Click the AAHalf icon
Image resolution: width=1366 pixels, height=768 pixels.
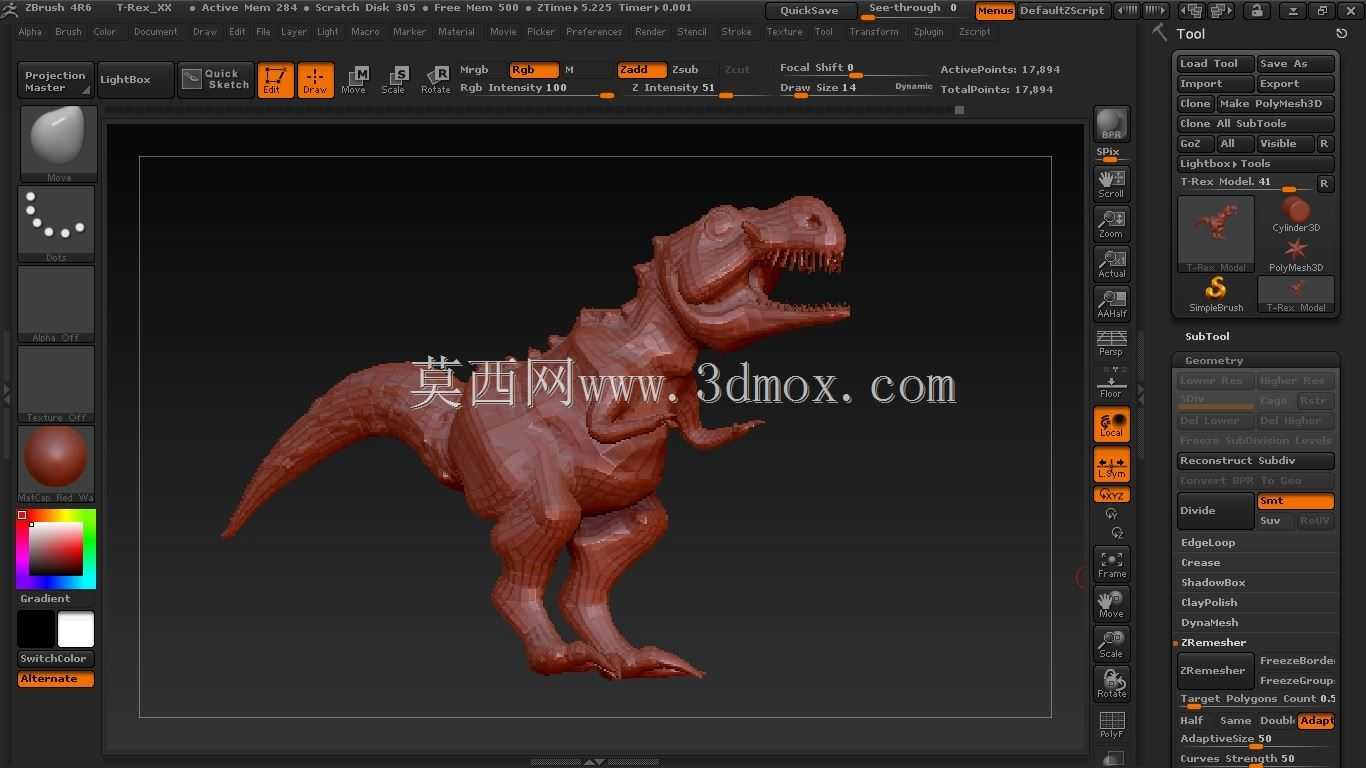click(1111, 303)
